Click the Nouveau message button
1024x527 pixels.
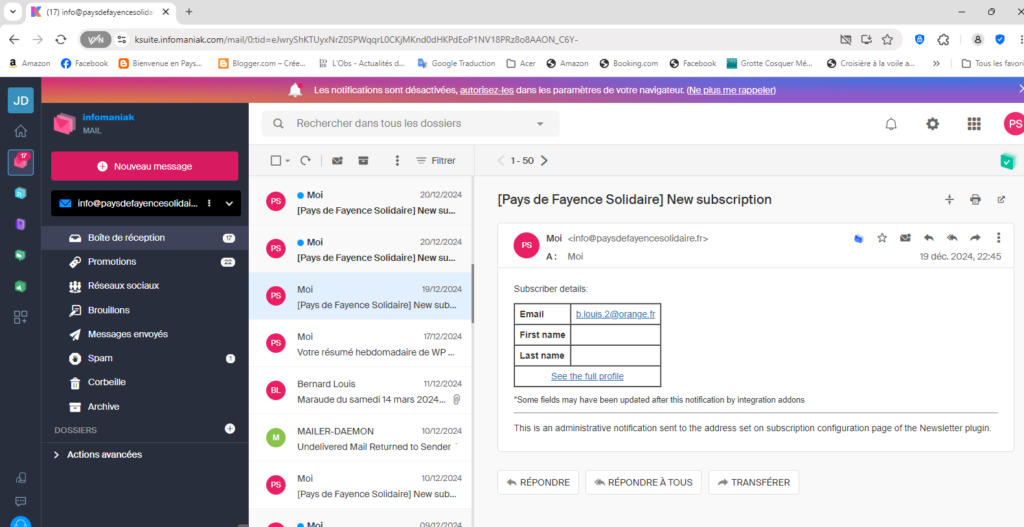point(144,166)
